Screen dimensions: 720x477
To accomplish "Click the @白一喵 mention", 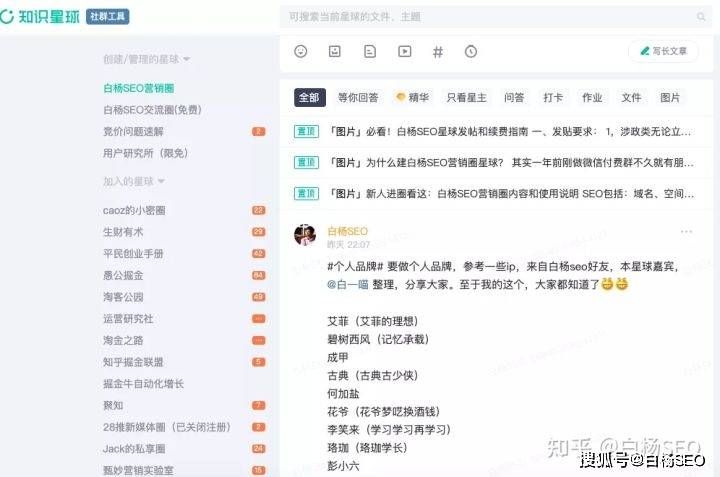I will click(348, 285).
